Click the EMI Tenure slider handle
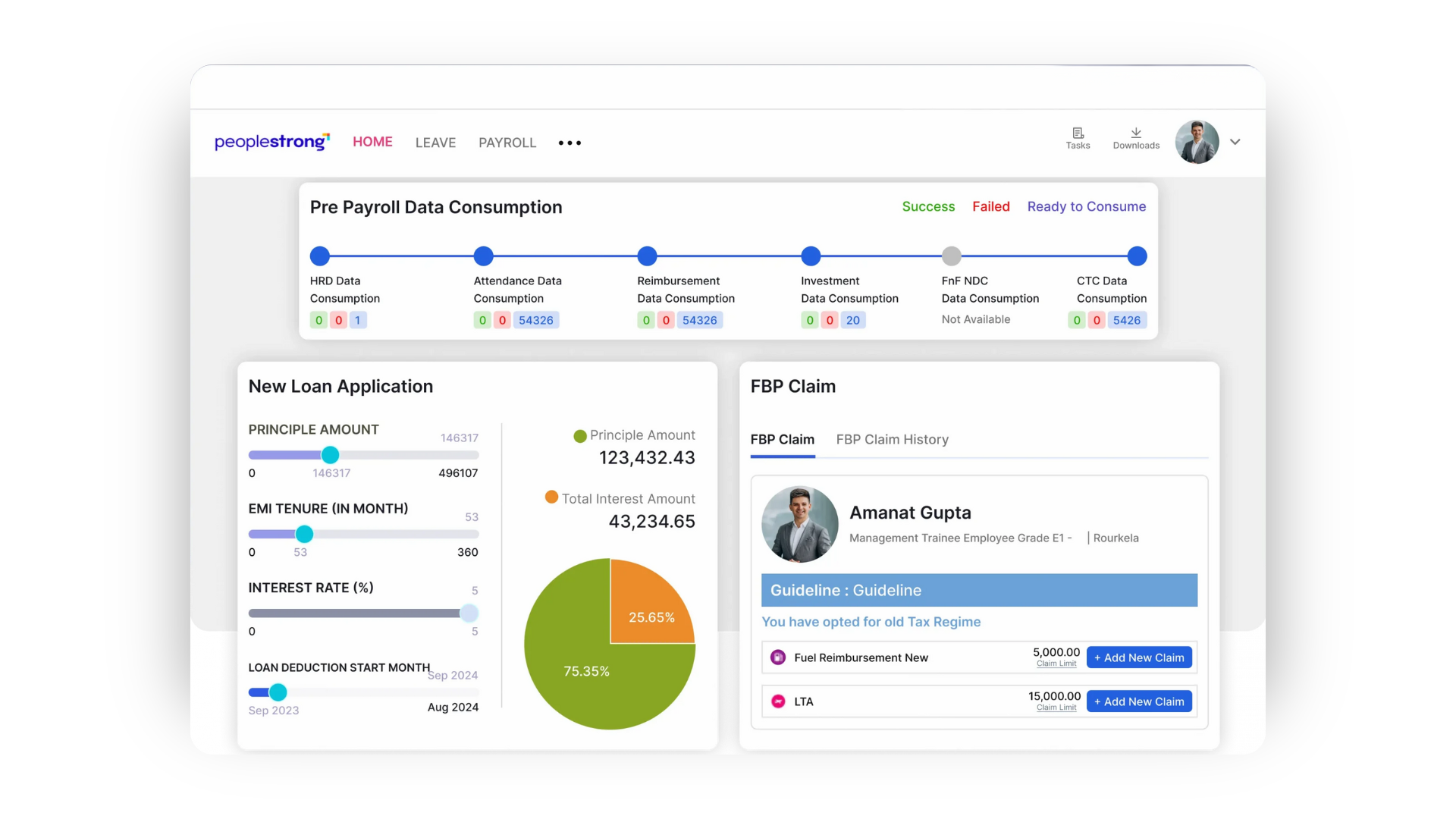The width and height of the screenshot is (1456, 819). pyautogui.click(x=304, y=534)
